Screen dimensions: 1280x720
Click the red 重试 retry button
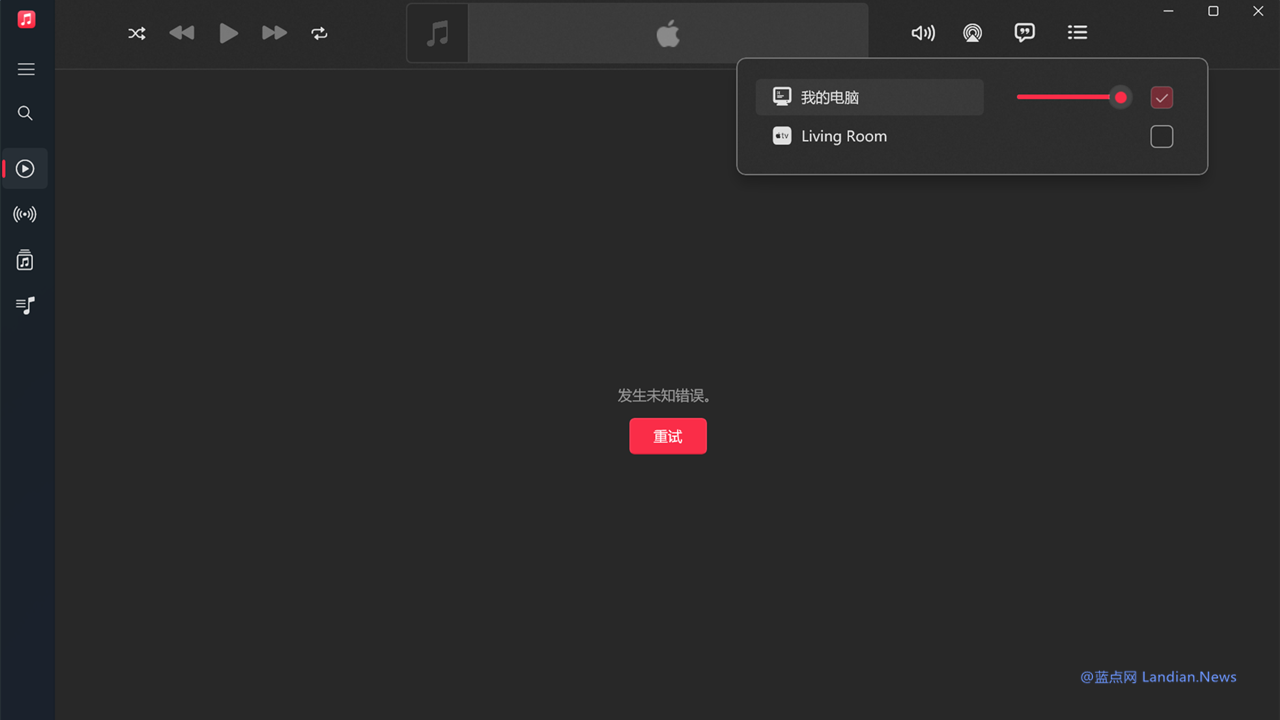[667, 436]
